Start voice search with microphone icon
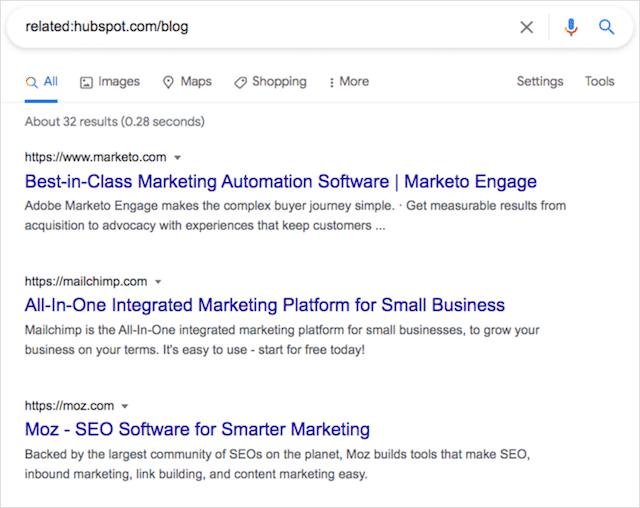 (x=571, y=27)
